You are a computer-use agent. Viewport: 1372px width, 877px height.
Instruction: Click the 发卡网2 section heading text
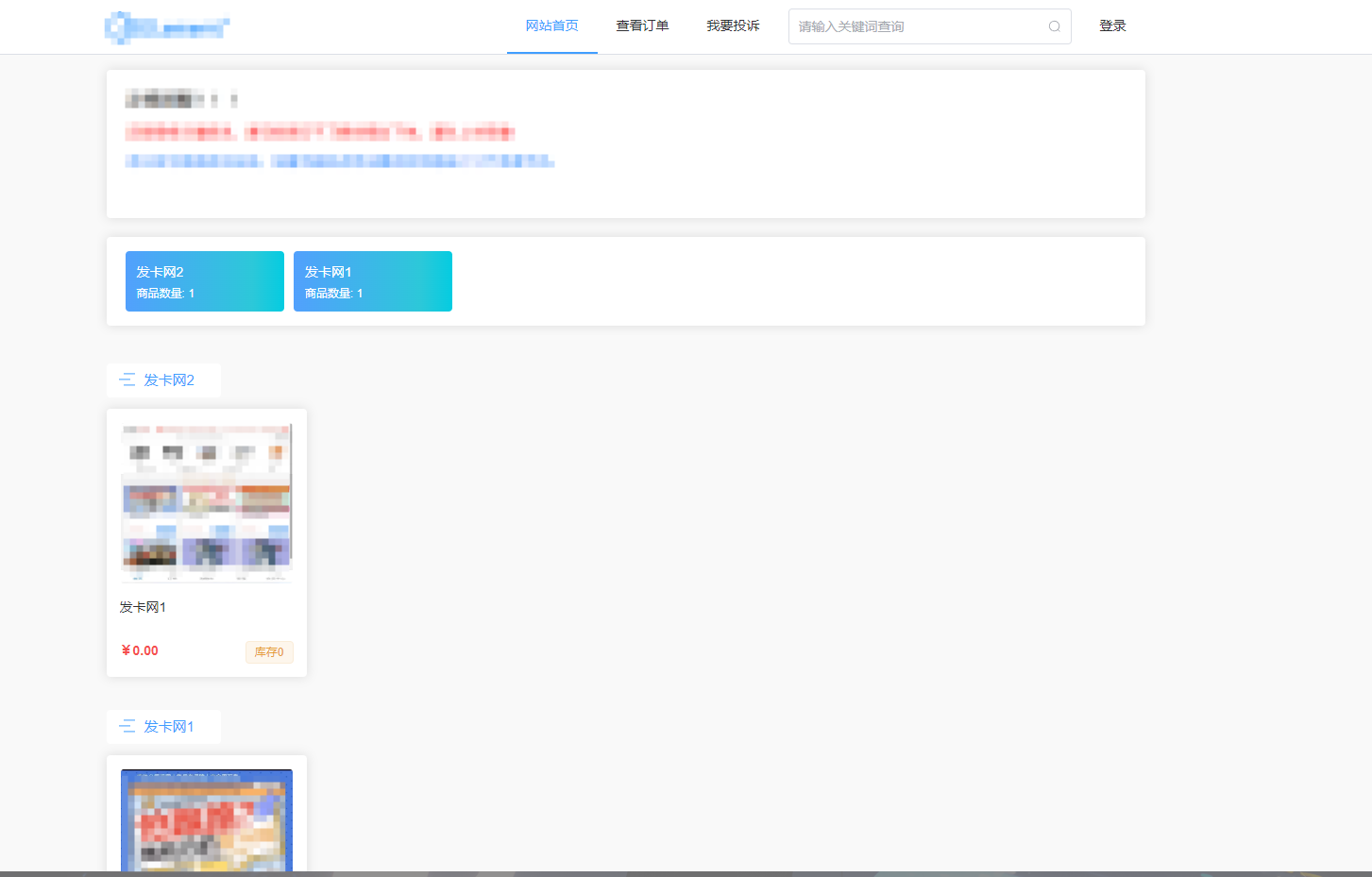(169, 380)
